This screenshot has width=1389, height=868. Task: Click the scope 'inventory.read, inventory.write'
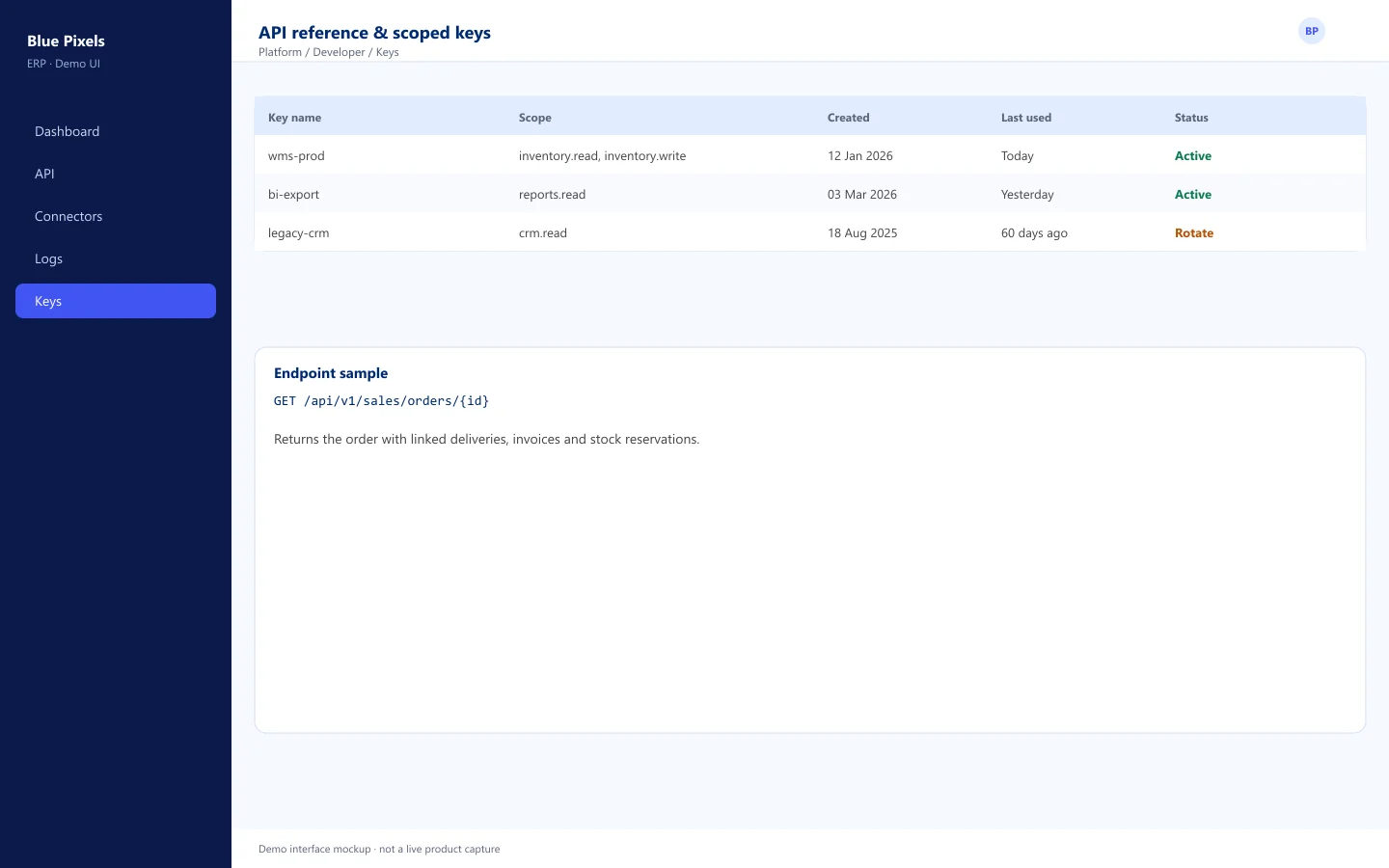tap(603, 155)
